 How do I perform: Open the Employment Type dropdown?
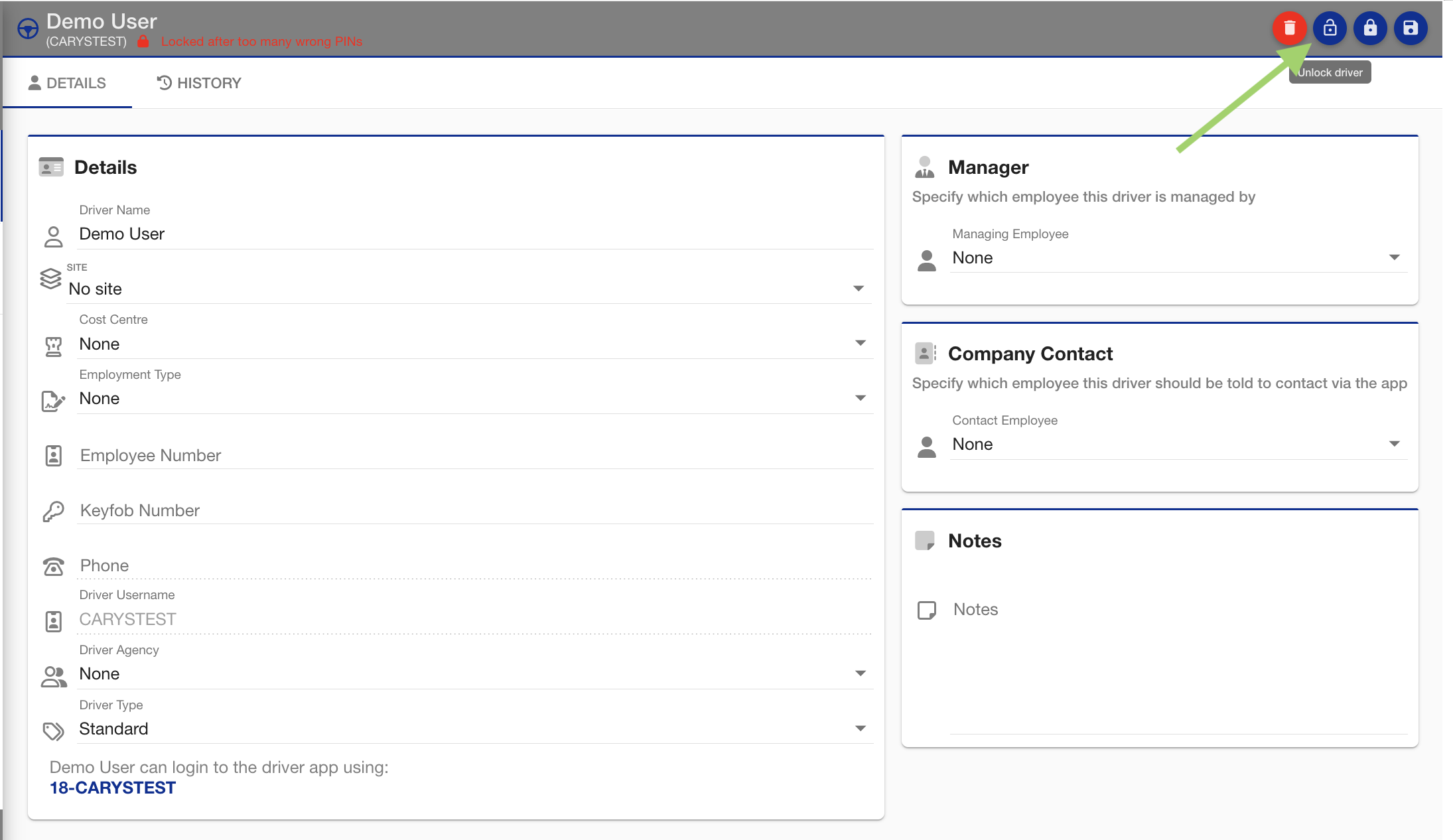(x=475, y=398)
